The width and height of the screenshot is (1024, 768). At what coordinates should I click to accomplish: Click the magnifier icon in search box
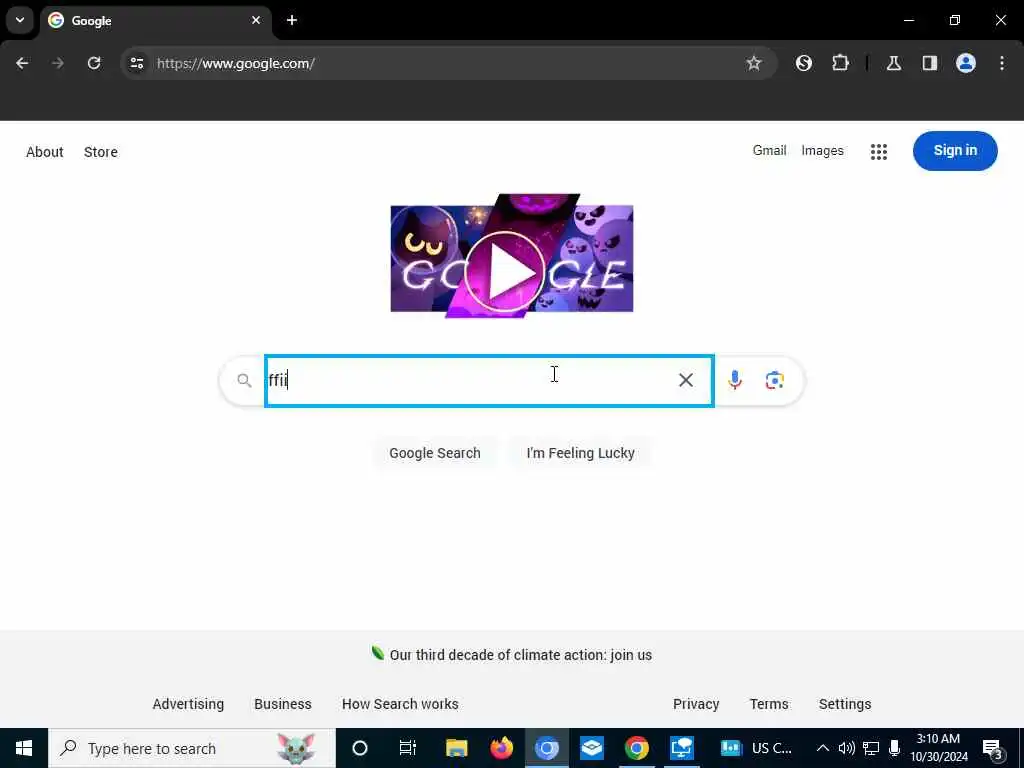[x=244, y=380]
